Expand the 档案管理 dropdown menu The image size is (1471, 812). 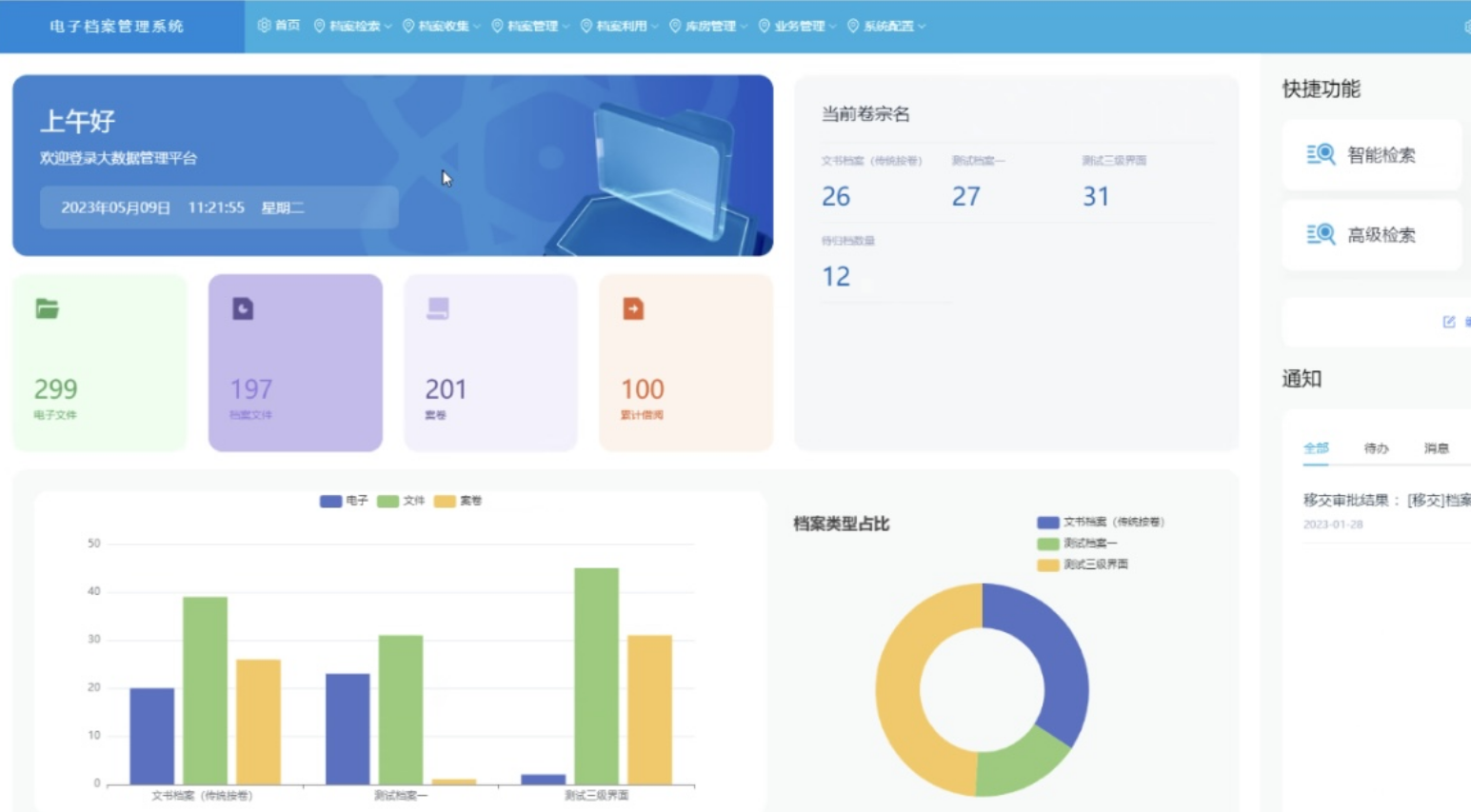click(x=531, y=26)
